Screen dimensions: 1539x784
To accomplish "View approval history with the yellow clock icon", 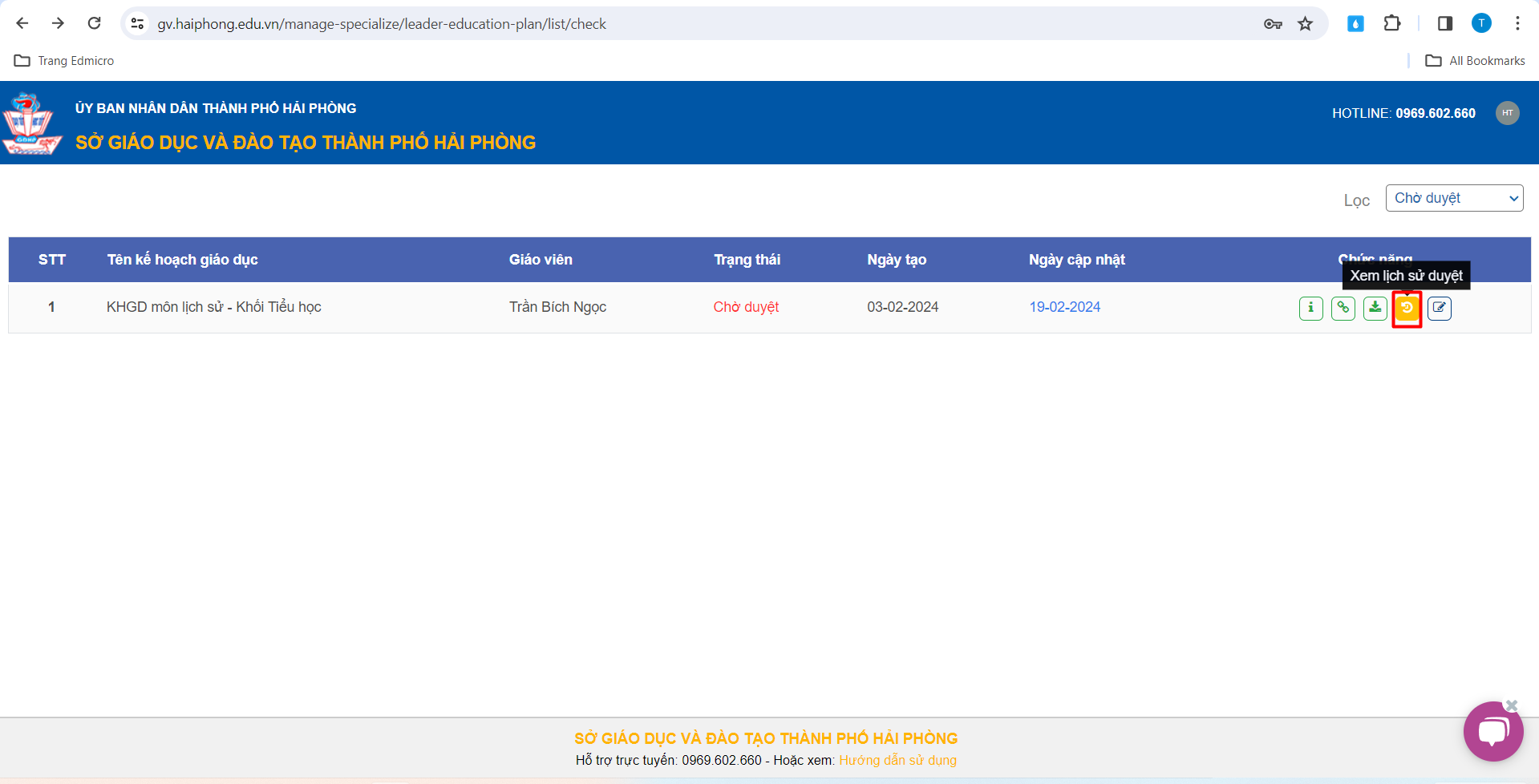I will (1407, 309).
